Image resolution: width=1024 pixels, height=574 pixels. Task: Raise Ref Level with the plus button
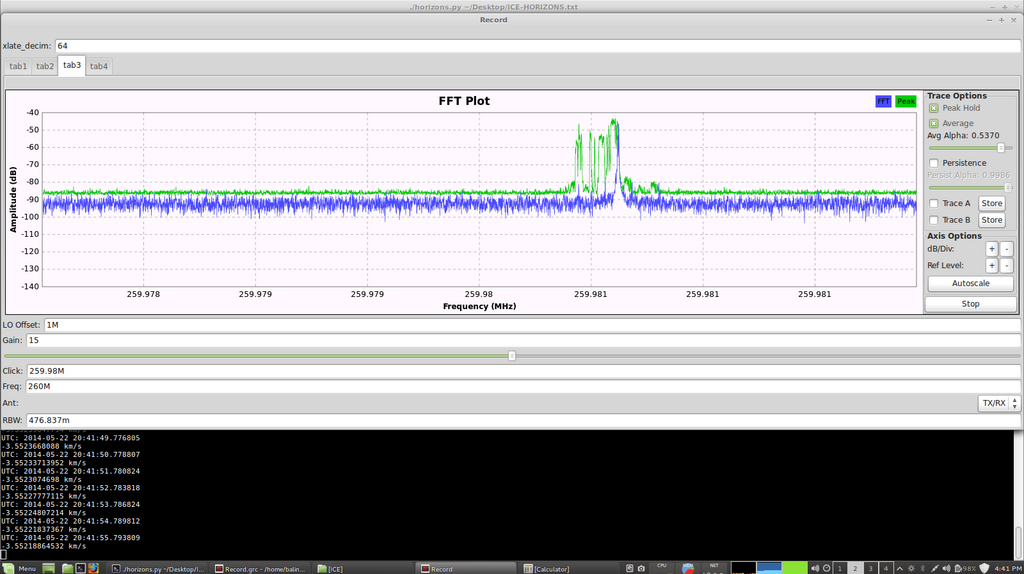click(991, 266)
